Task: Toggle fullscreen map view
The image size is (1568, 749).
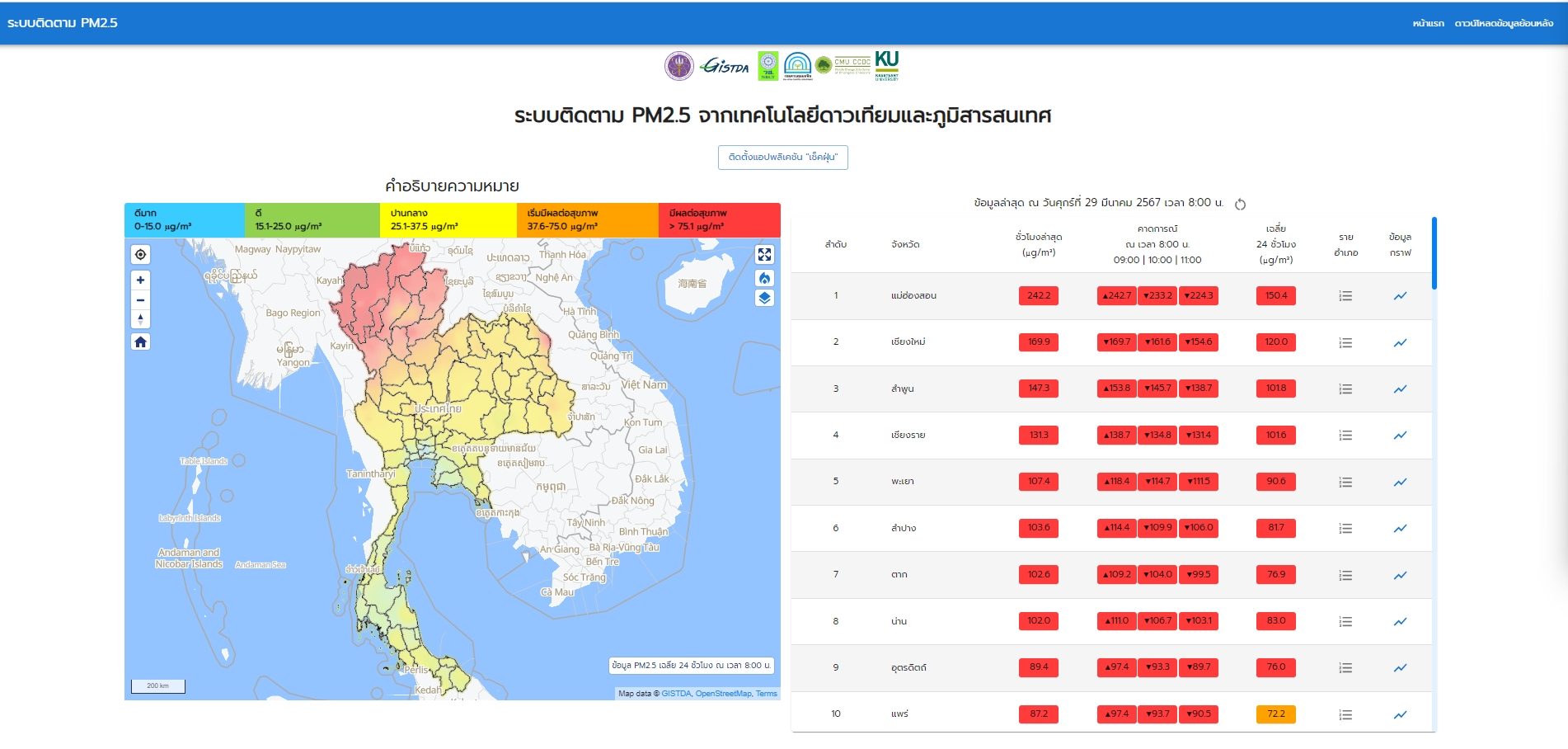Action: coord(764,255)
